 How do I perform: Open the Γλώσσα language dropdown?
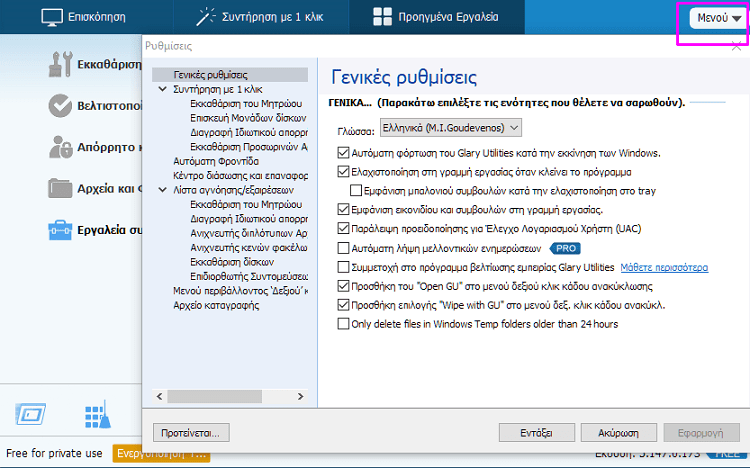[451, 128]
